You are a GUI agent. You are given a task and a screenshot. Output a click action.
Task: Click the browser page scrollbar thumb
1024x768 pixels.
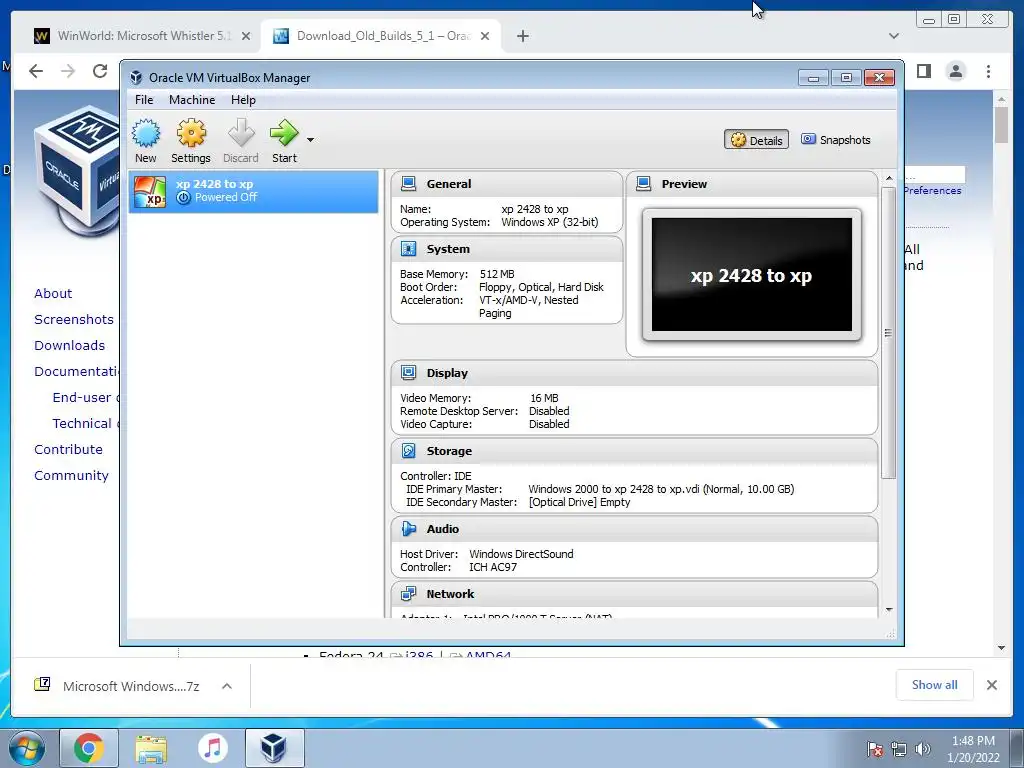[1001, 124]
